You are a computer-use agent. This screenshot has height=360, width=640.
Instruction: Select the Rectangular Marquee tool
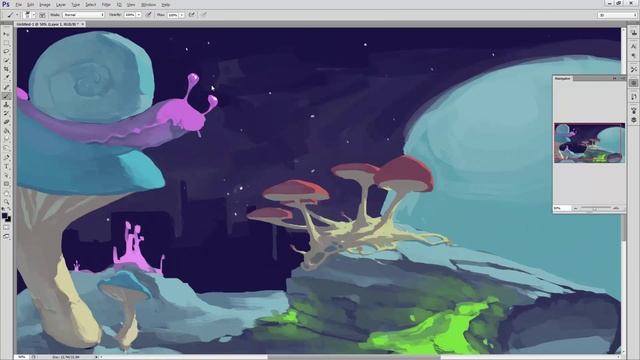click(6, 42)
